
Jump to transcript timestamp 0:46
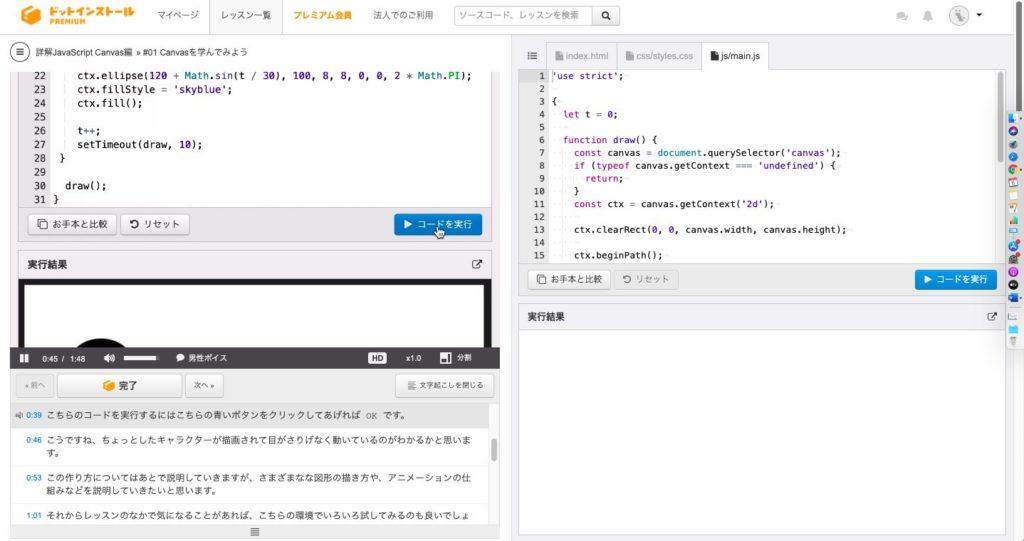[34, 440]
